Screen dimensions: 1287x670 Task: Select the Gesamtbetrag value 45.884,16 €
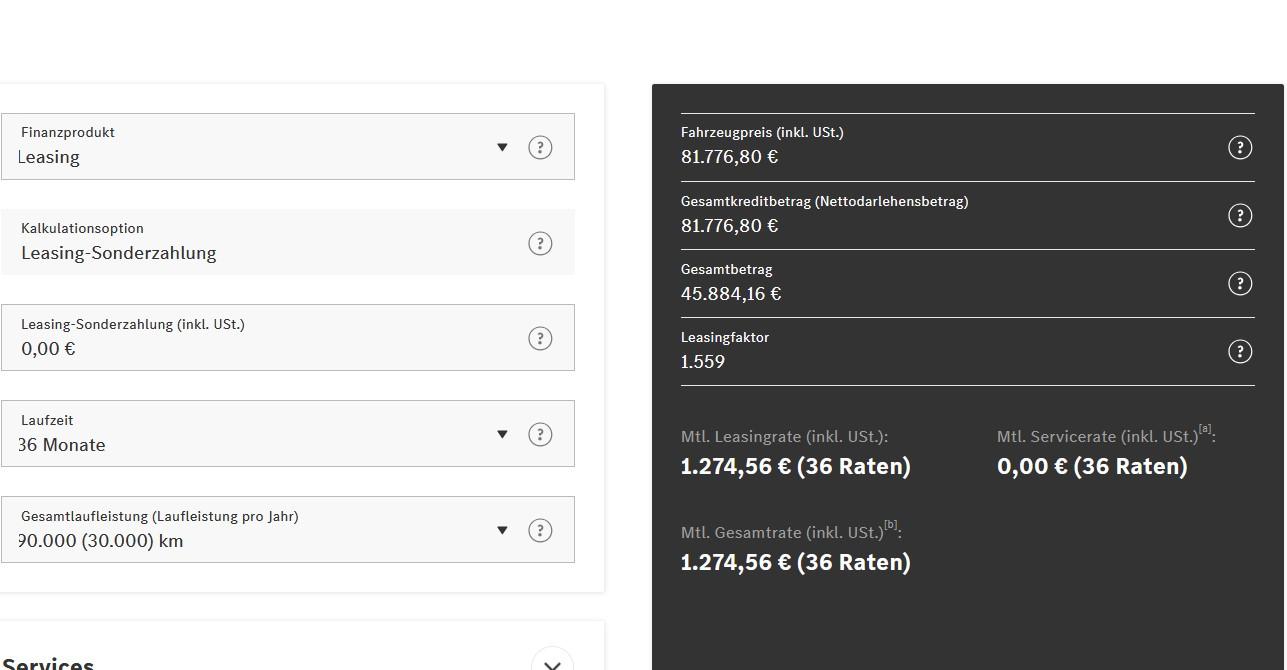[x=731, y=293]
